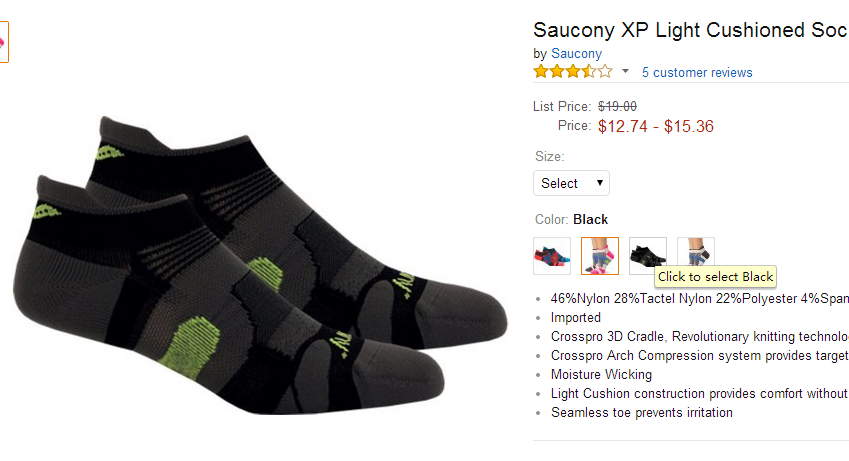This screenshot has width=849, height=461.
Task: Open the Size Select dropdown
Action: (571, 183)
